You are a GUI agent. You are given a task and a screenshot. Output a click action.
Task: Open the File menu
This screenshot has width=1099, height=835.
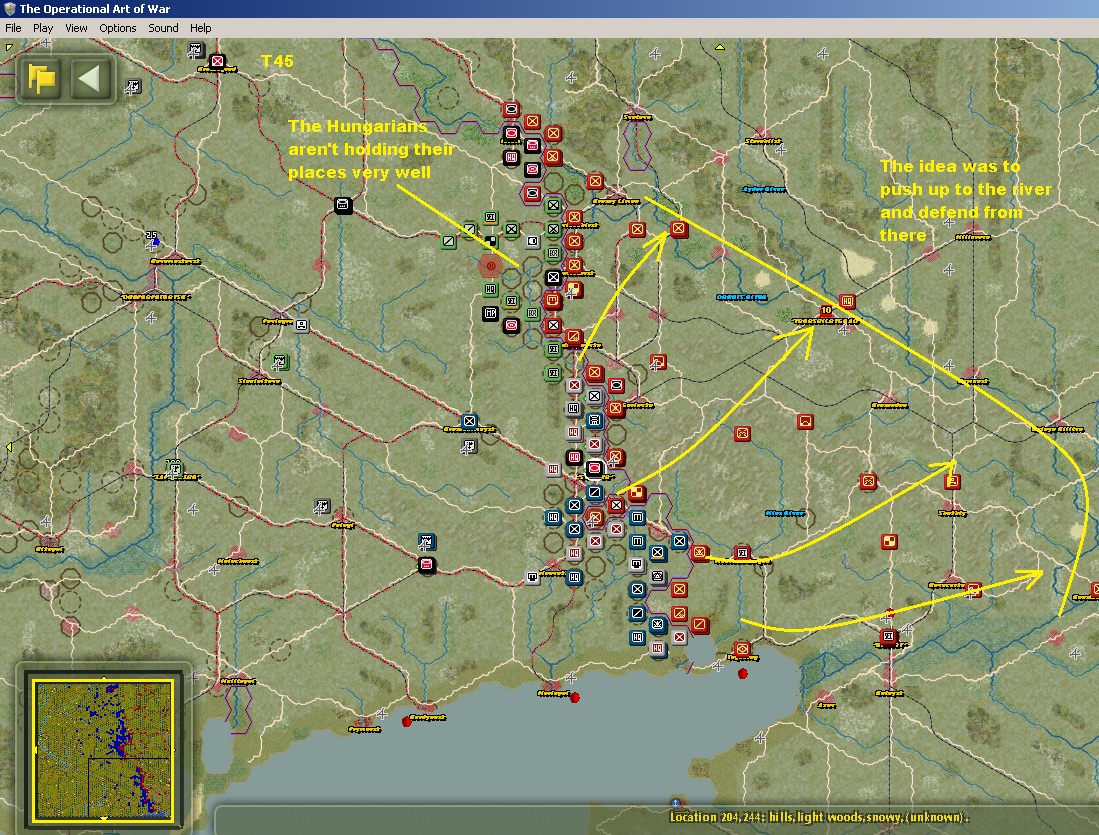click(13, 28)
